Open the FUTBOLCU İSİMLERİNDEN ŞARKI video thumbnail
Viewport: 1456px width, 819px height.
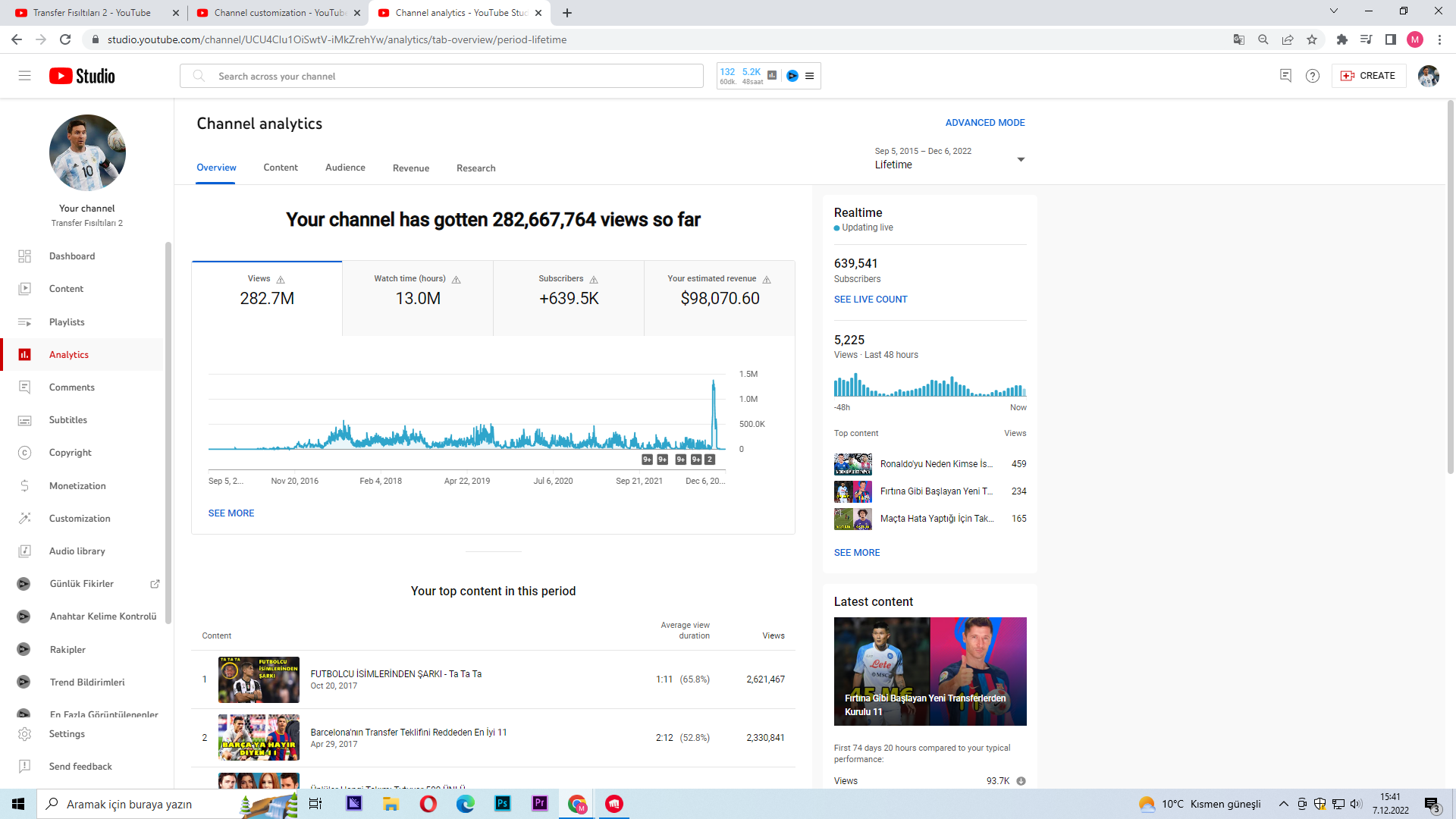point(259,679)
